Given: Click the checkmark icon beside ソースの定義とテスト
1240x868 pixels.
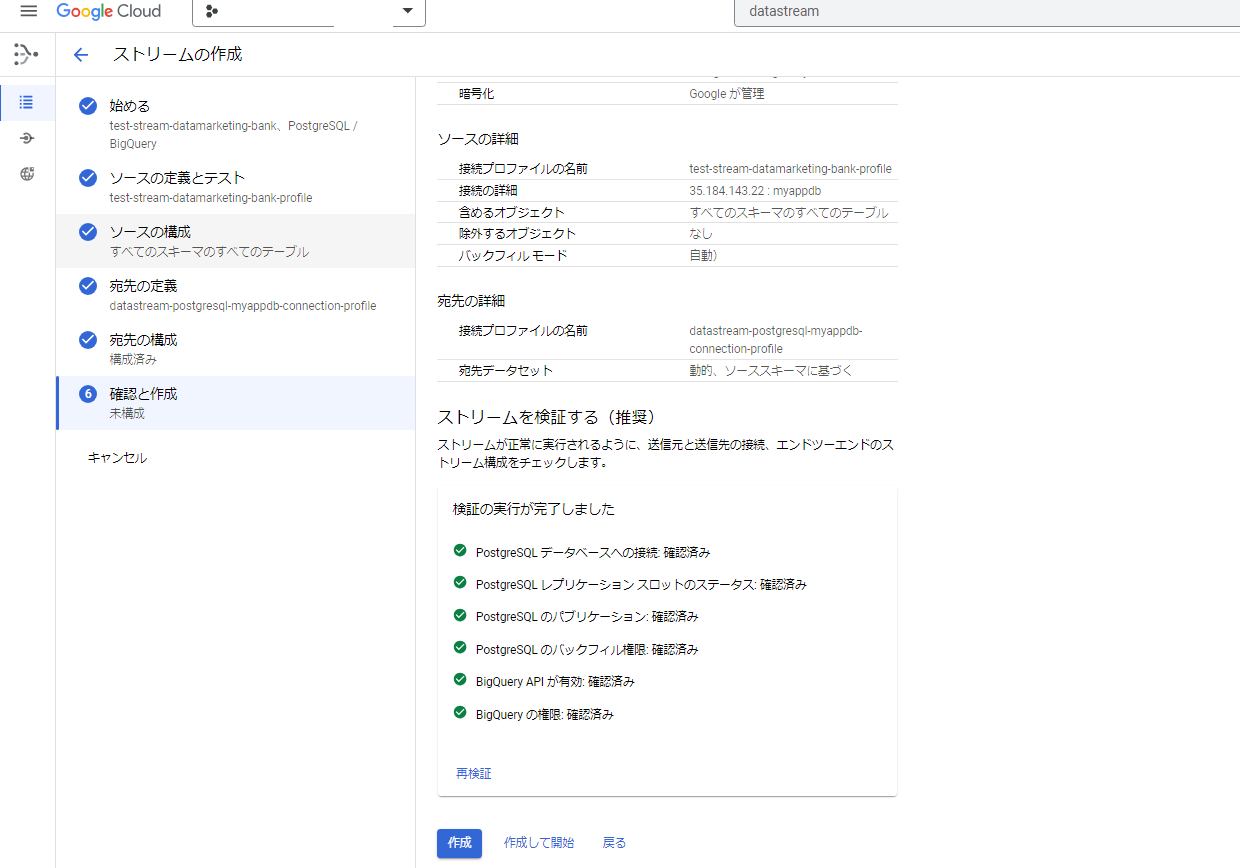Looking at the screenshot, I should (88, 178).
